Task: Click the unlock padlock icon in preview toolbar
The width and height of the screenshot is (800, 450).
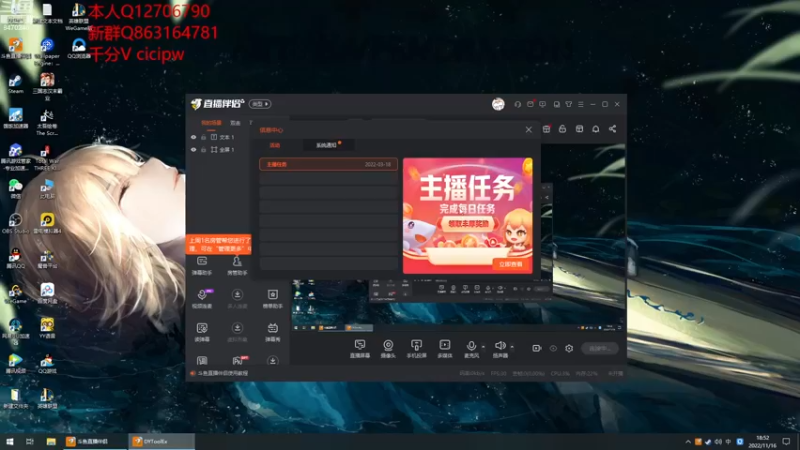Action: point(562,129)
